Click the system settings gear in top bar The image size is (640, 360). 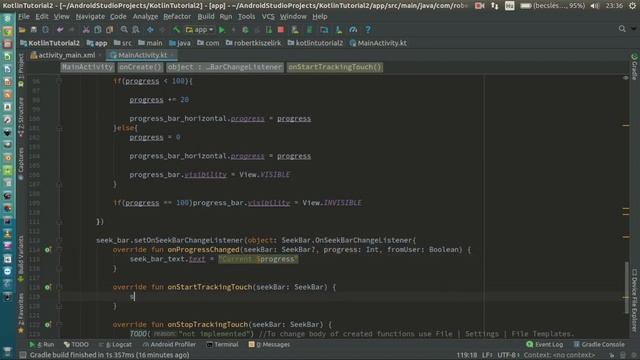pos(632,6)
